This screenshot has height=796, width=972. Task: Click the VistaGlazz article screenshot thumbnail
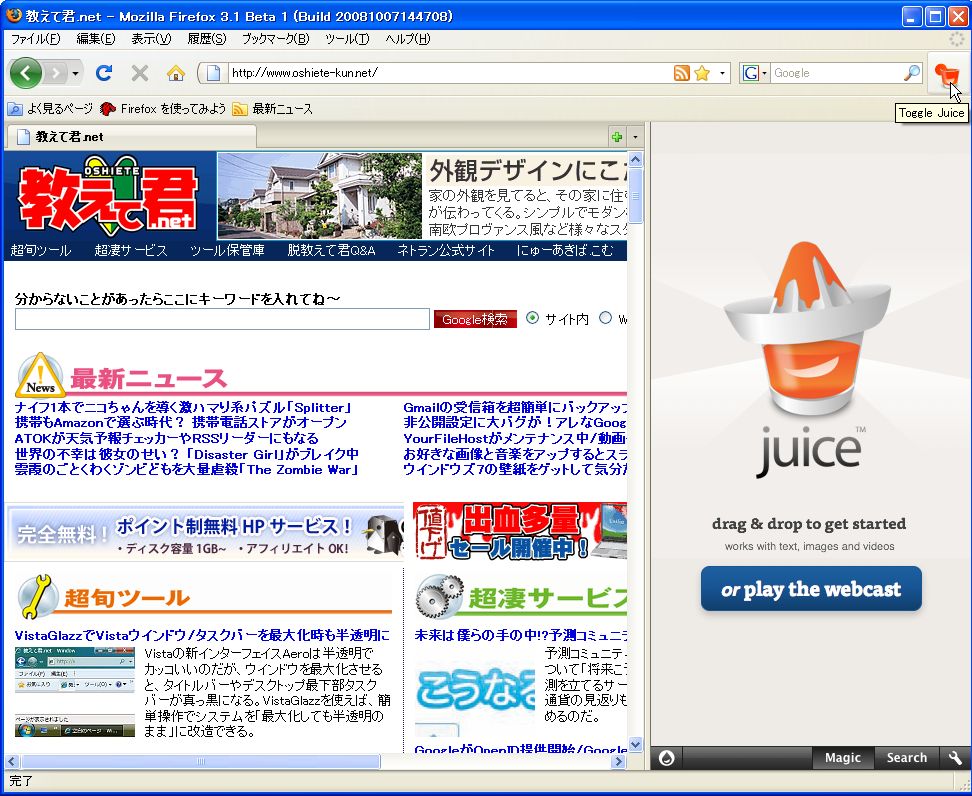(x=75, y=692)
